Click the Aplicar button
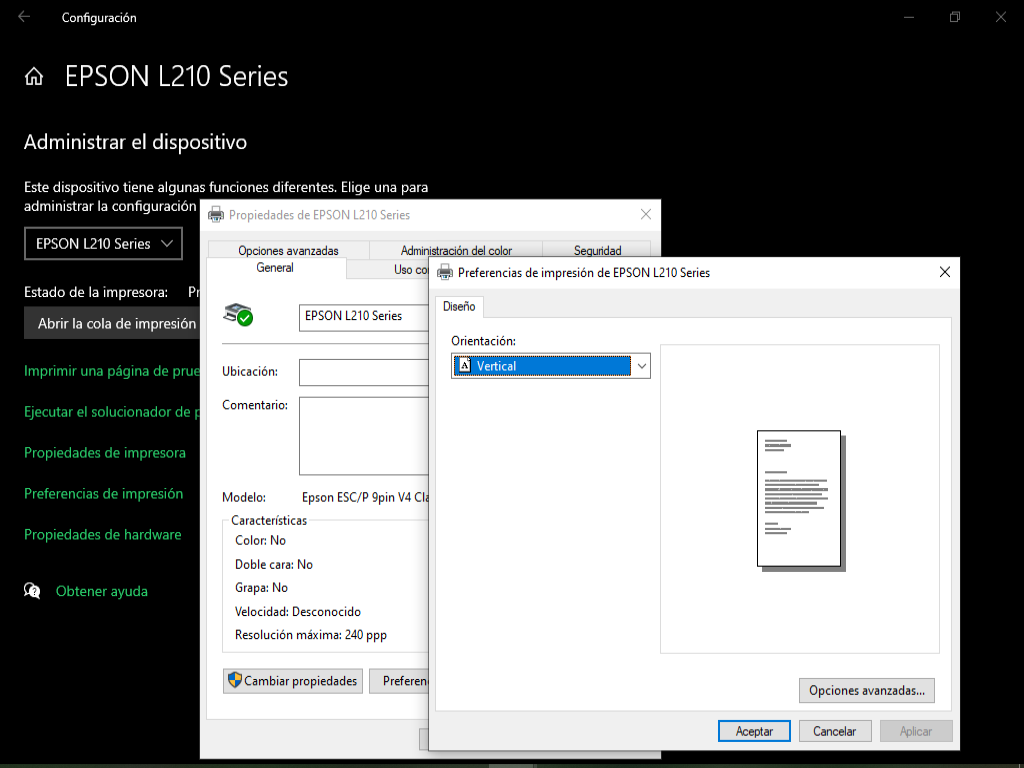The width and height of the screenshot is (1024, 768). (916, 731)
